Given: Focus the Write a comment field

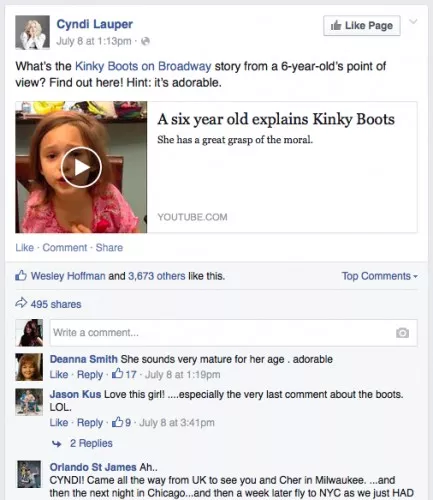Looking at the screenshot, I should tap(233, 333).
